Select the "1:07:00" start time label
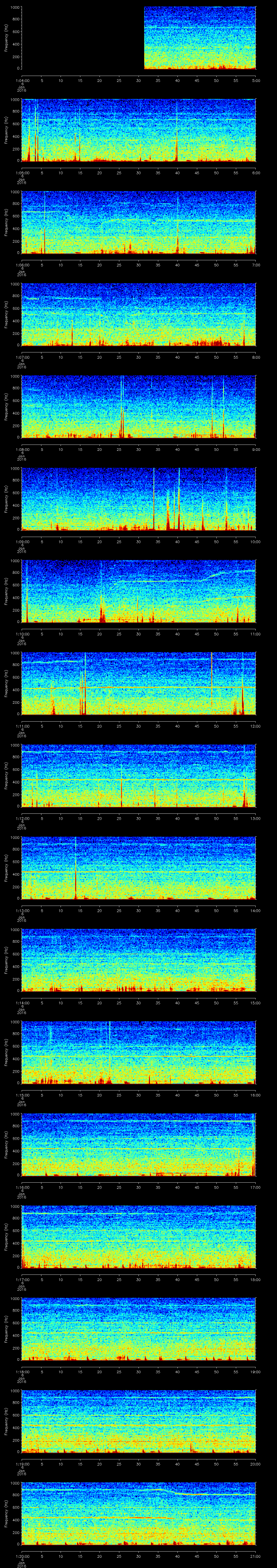Screen dimensions: 277x1568 [x=22, y=357]
